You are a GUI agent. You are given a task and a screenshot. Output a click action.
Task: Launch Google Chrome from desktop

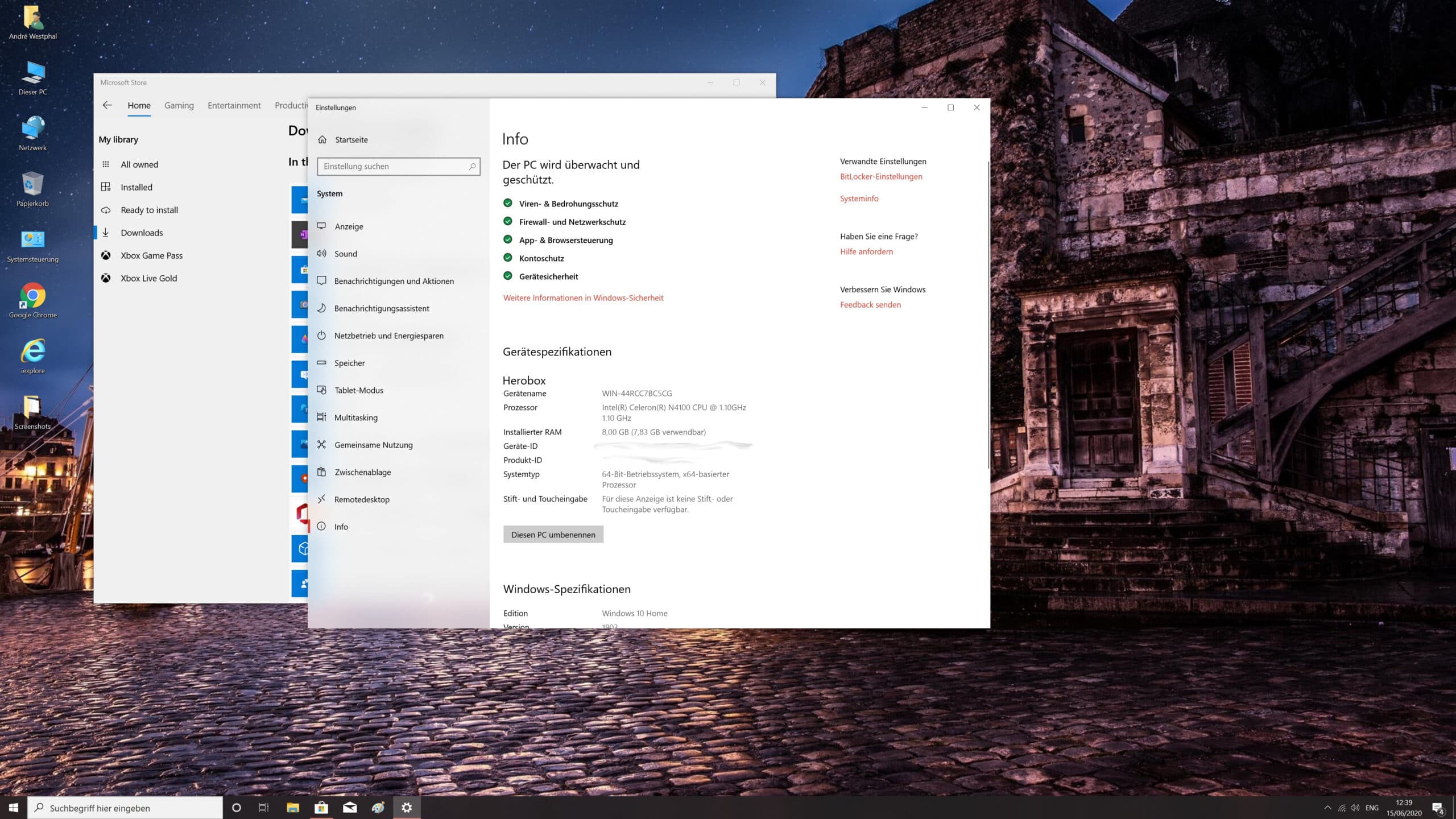click(x=33, y=301)
